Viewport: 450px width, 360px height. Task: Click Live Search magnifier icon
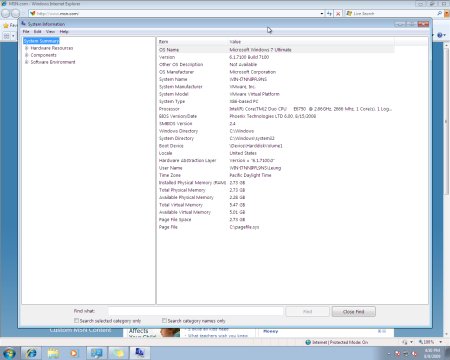439,13
